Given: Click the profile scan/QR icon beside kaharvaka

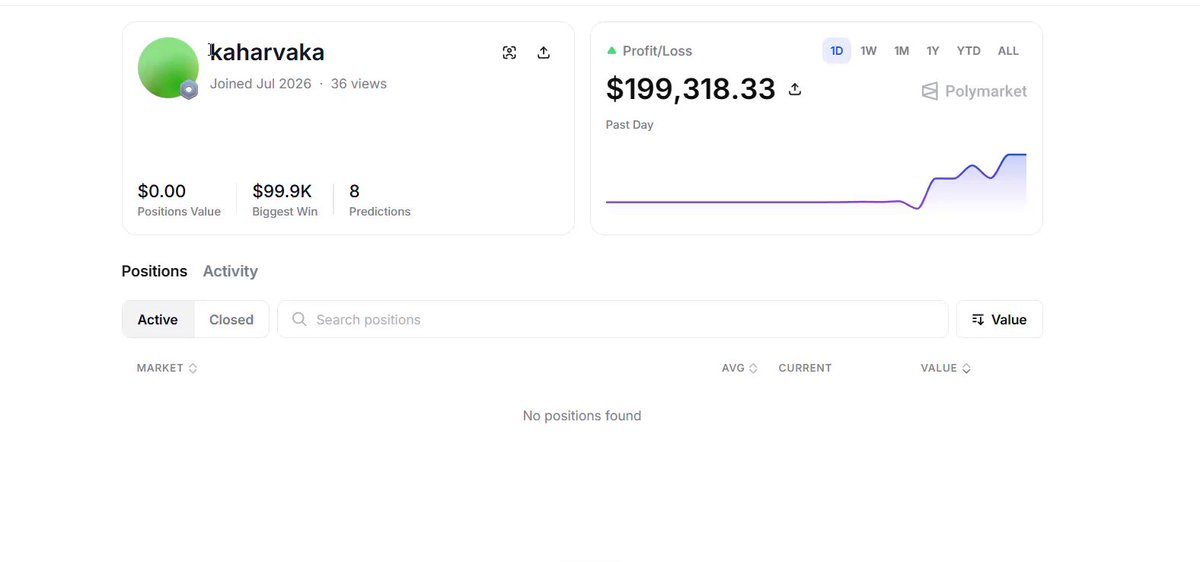Looking at the screenshot, I should point(509,53).
